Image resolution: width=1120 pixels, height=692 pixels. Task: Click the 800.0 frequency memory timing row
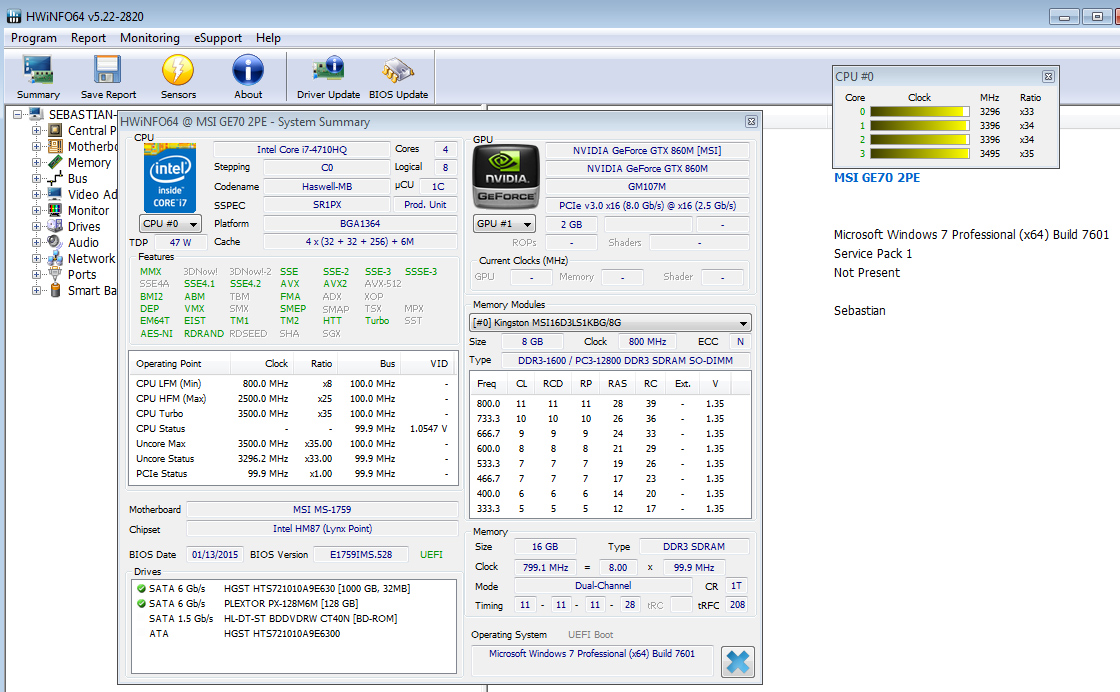[x=610, y=403]
